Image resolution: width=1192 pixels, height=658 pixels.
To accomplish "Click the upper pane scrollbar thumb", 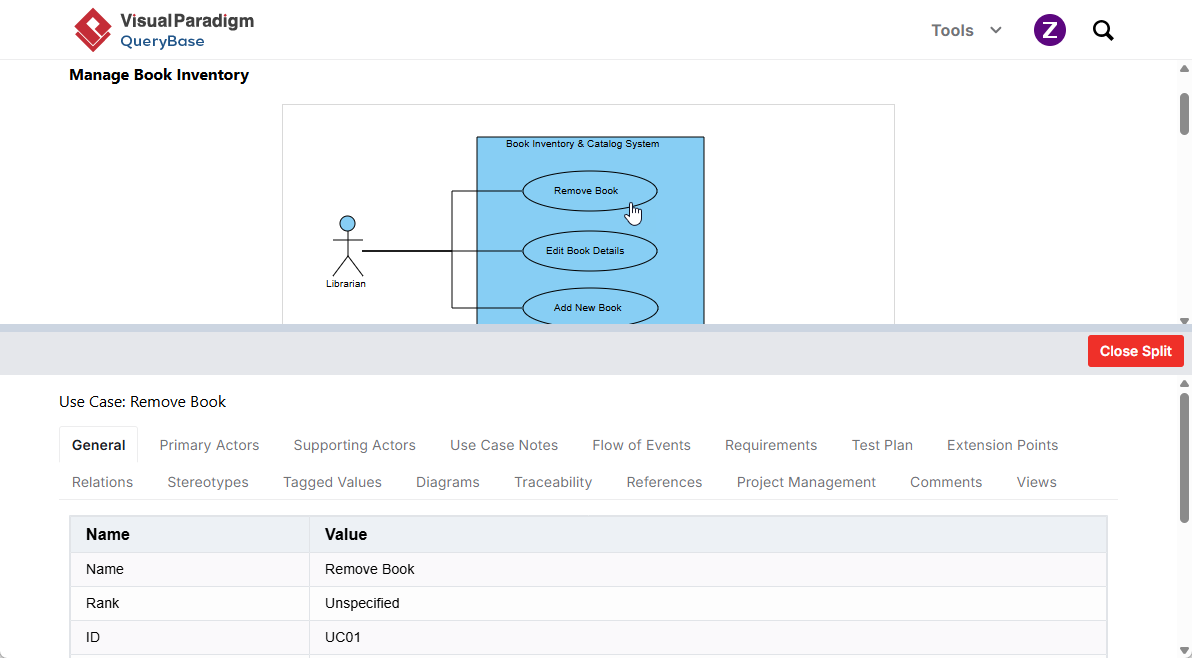I will click(1184, 114).
